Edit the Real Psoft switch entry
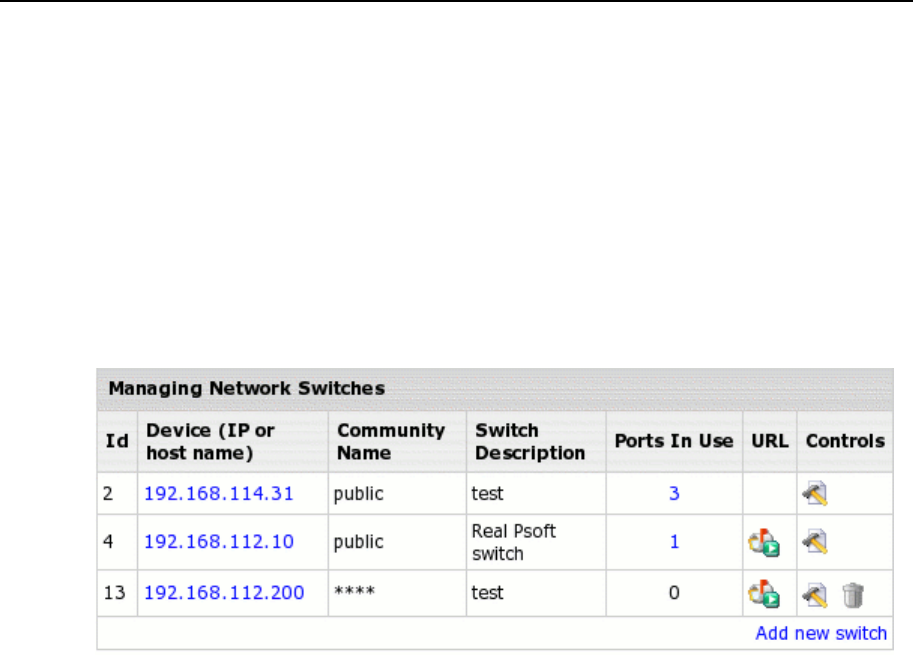This screenshot has width=913, height=655. click(817, 542)
